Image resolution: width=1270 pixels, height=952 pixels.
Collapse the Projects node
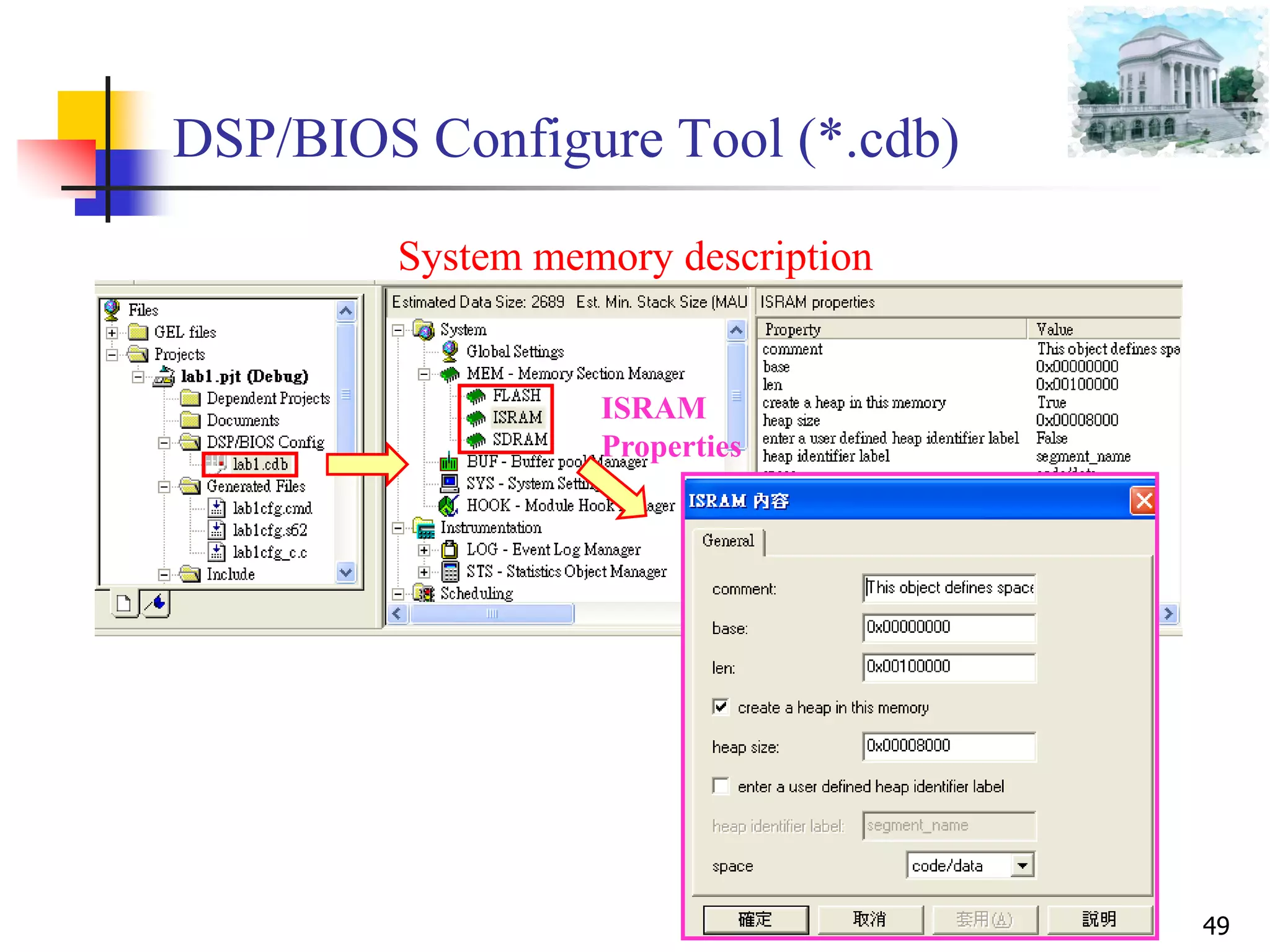(112, 355)
